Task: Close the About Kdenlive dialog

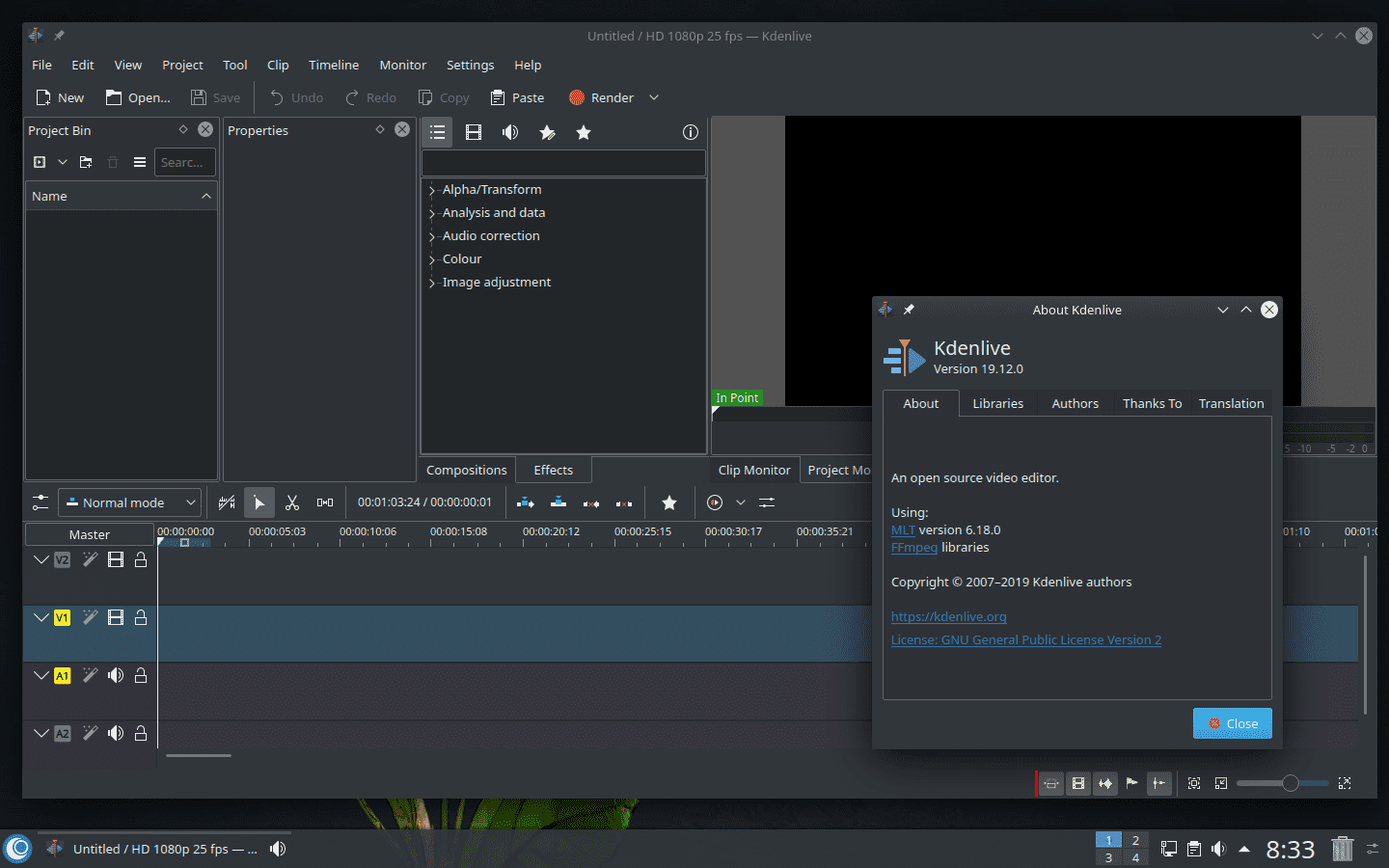Action: [x=1232, y=723]
